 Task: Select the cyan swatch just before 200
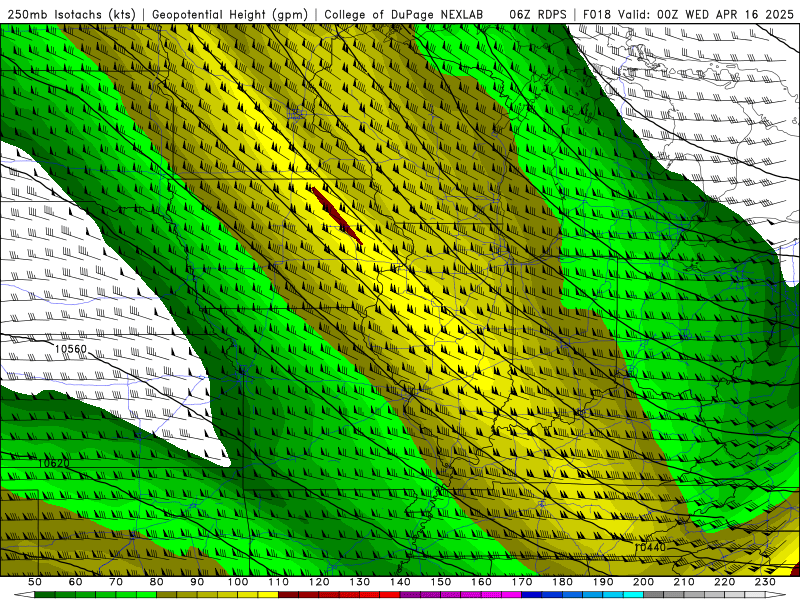[633, 594]
